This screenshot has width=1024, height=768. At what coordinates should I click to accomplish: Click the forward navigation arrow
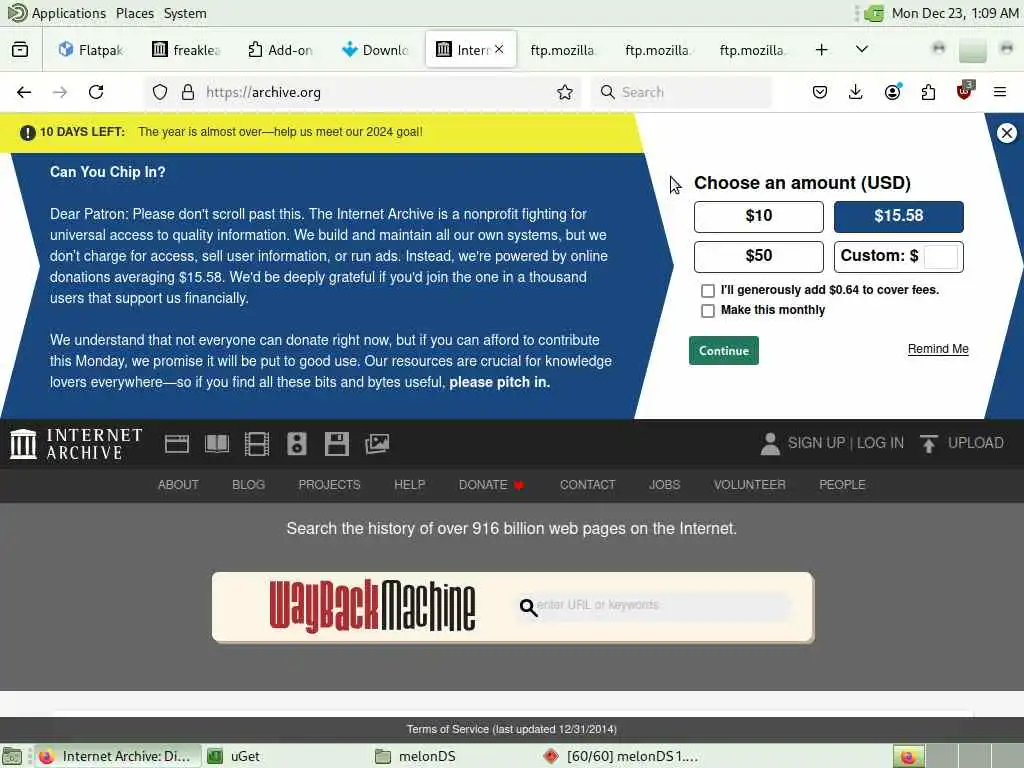[x=60, y=92]
